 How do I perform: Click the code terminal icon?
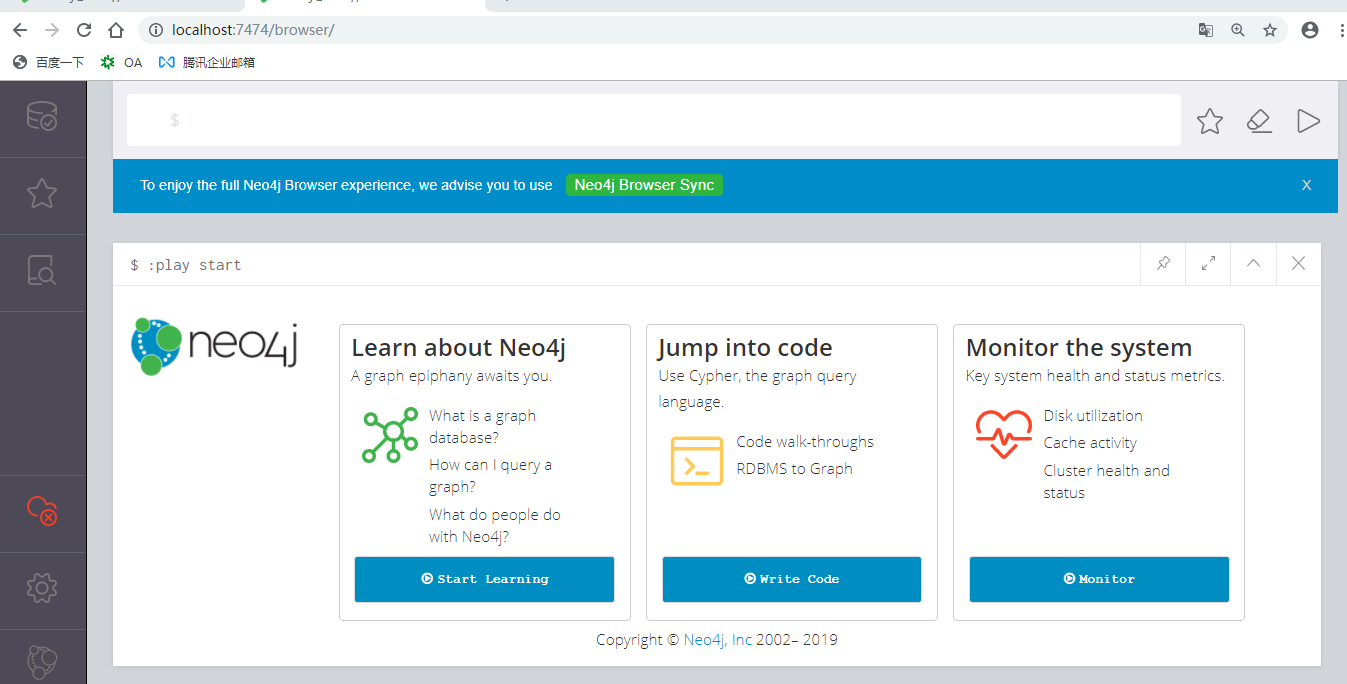pyautogui.click(x=697, y=461)
